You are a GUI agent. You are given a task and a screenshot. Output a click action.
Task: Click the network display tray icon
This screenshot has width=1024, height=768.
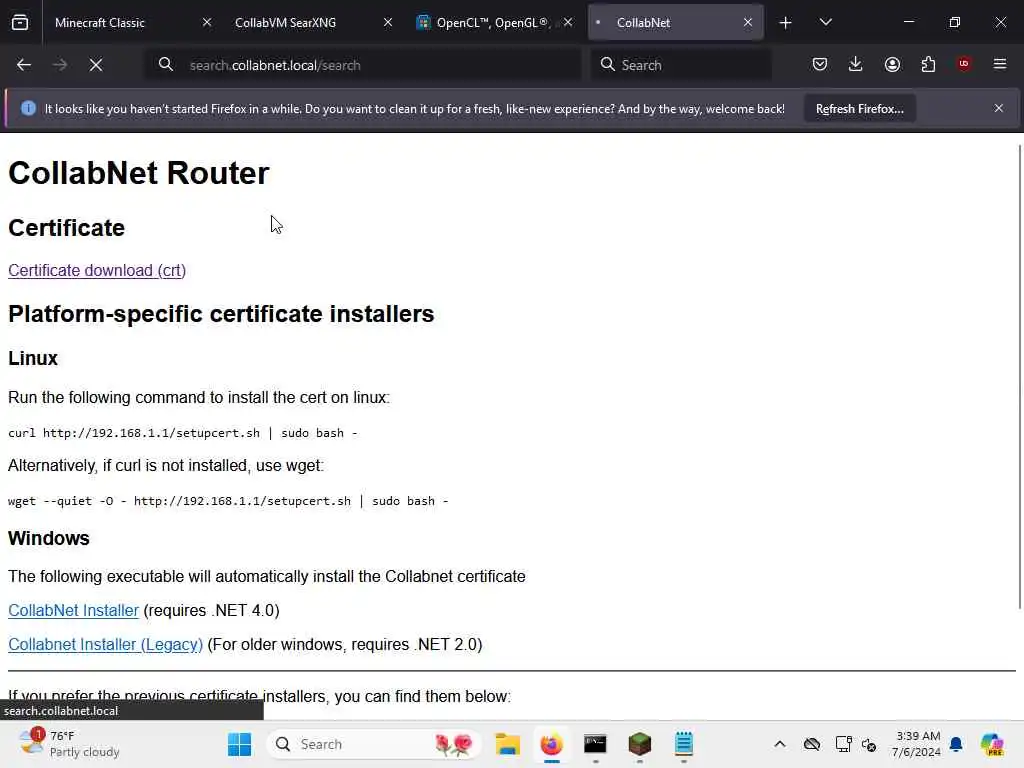click(x=843, y=744)
